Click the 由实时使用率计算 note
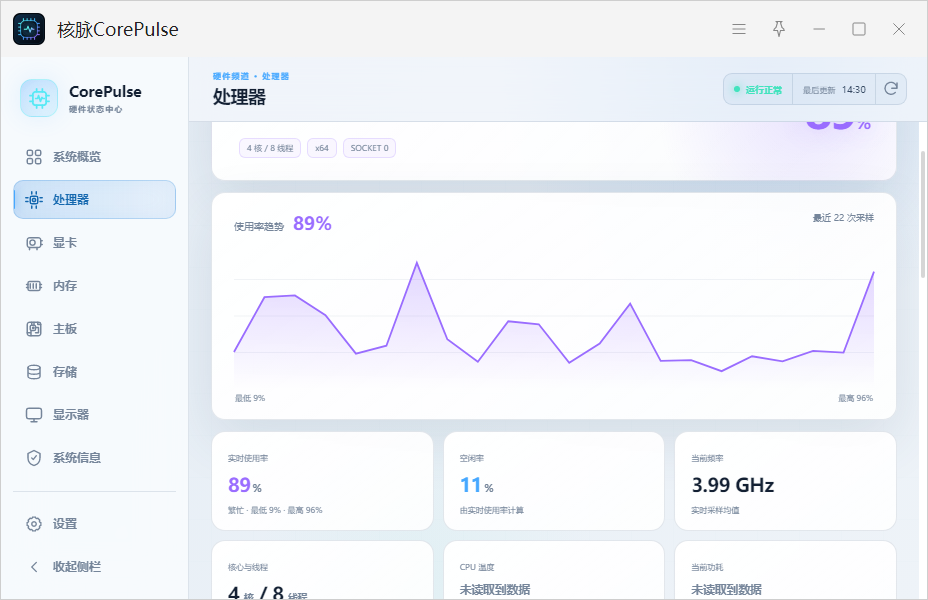 click(492, 510)
